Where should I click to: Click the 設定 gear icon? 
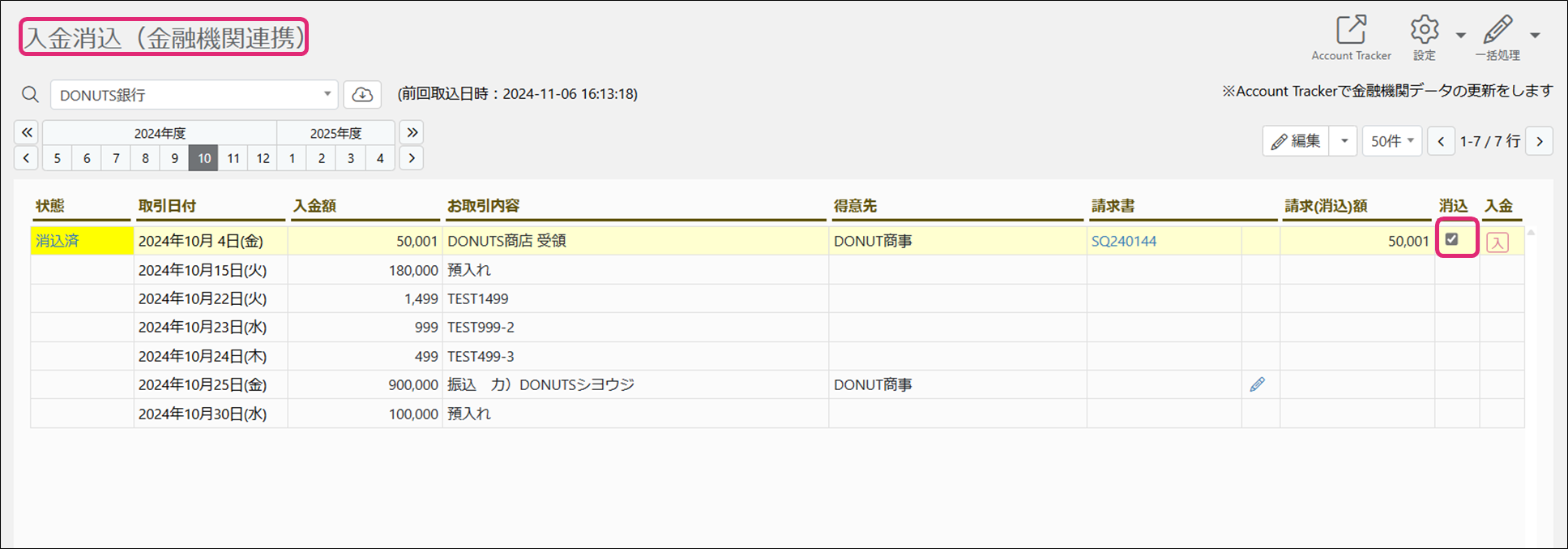[1424, 30]
